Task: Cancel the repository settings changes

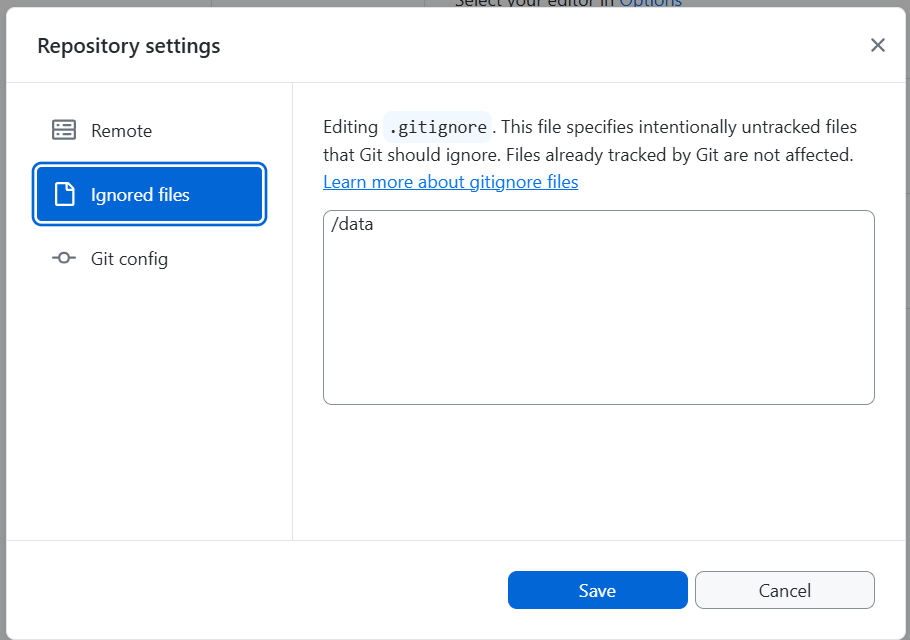Action: (784, 590)
